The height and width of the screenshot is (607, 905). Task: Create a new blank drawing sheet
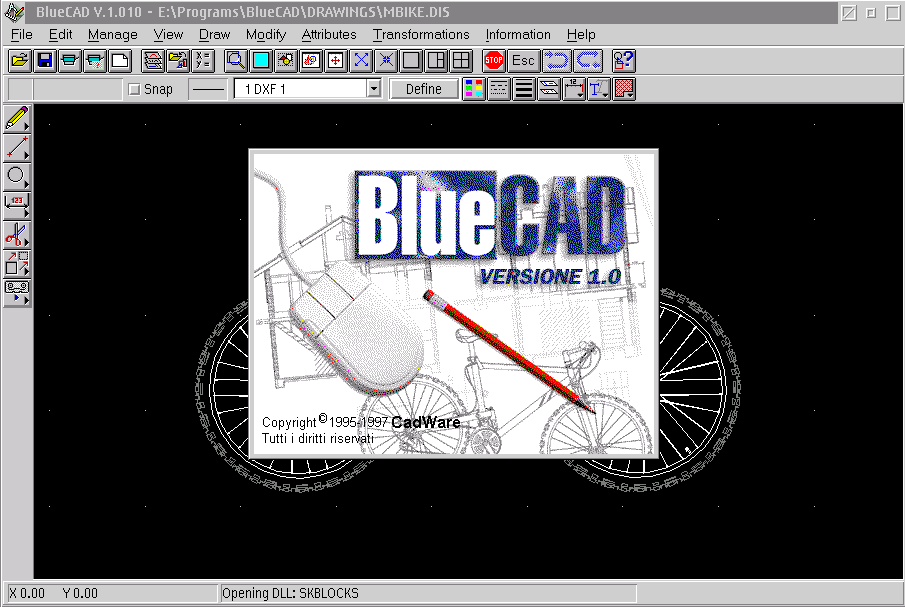point(120,61)
